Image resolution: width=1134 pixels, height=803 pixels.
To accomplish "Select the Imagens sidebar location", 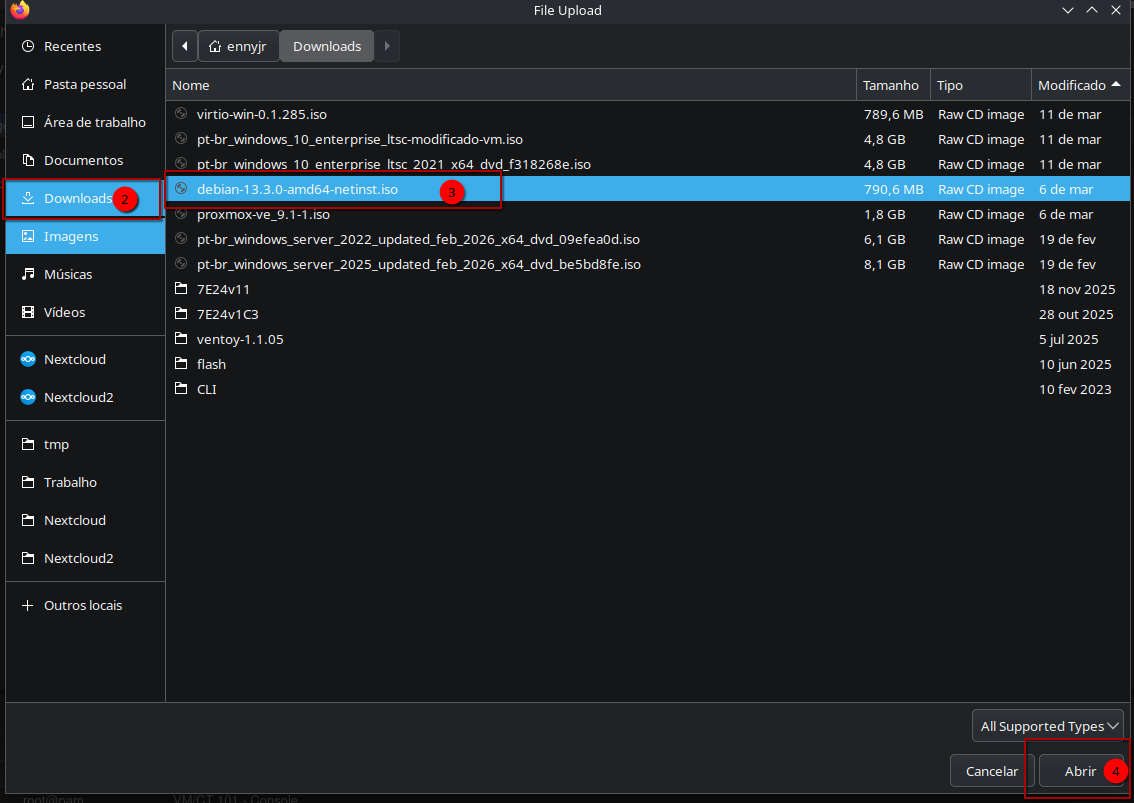I will [x=70, y=236].
